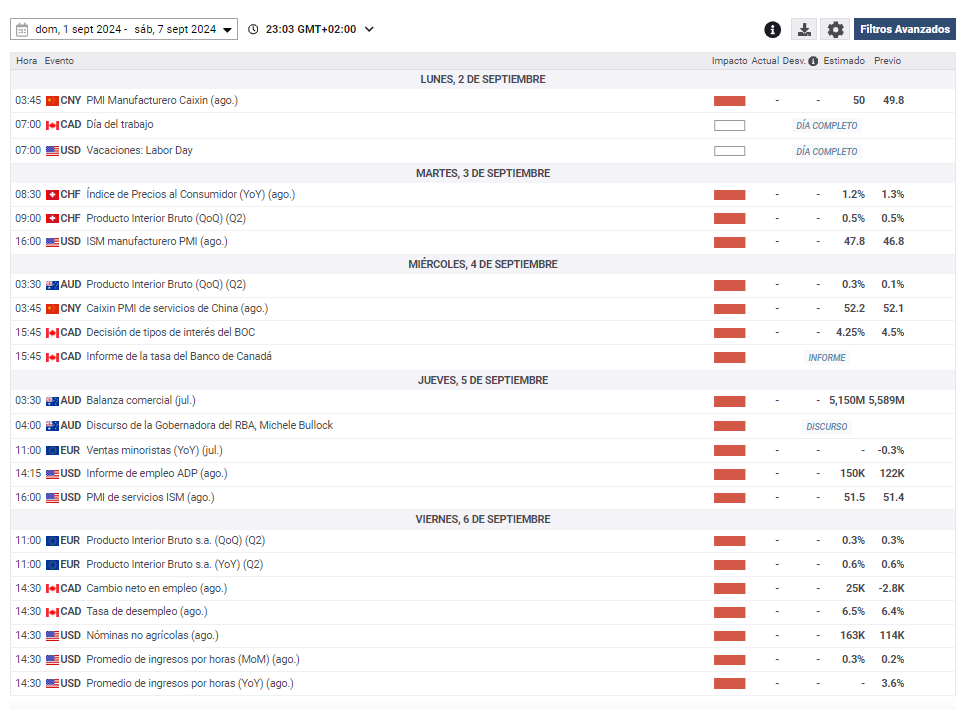Click the empty impact bar for Día del trabajo
The height and width of the screenshot is (710, 970).
(x=729, y=126)
